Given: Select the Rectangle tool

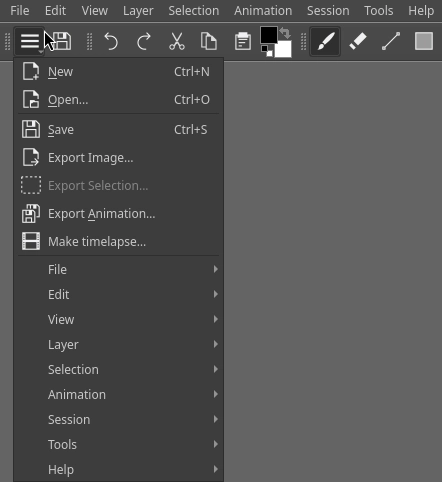Looking at the screenshot, I should coord(424,41).
